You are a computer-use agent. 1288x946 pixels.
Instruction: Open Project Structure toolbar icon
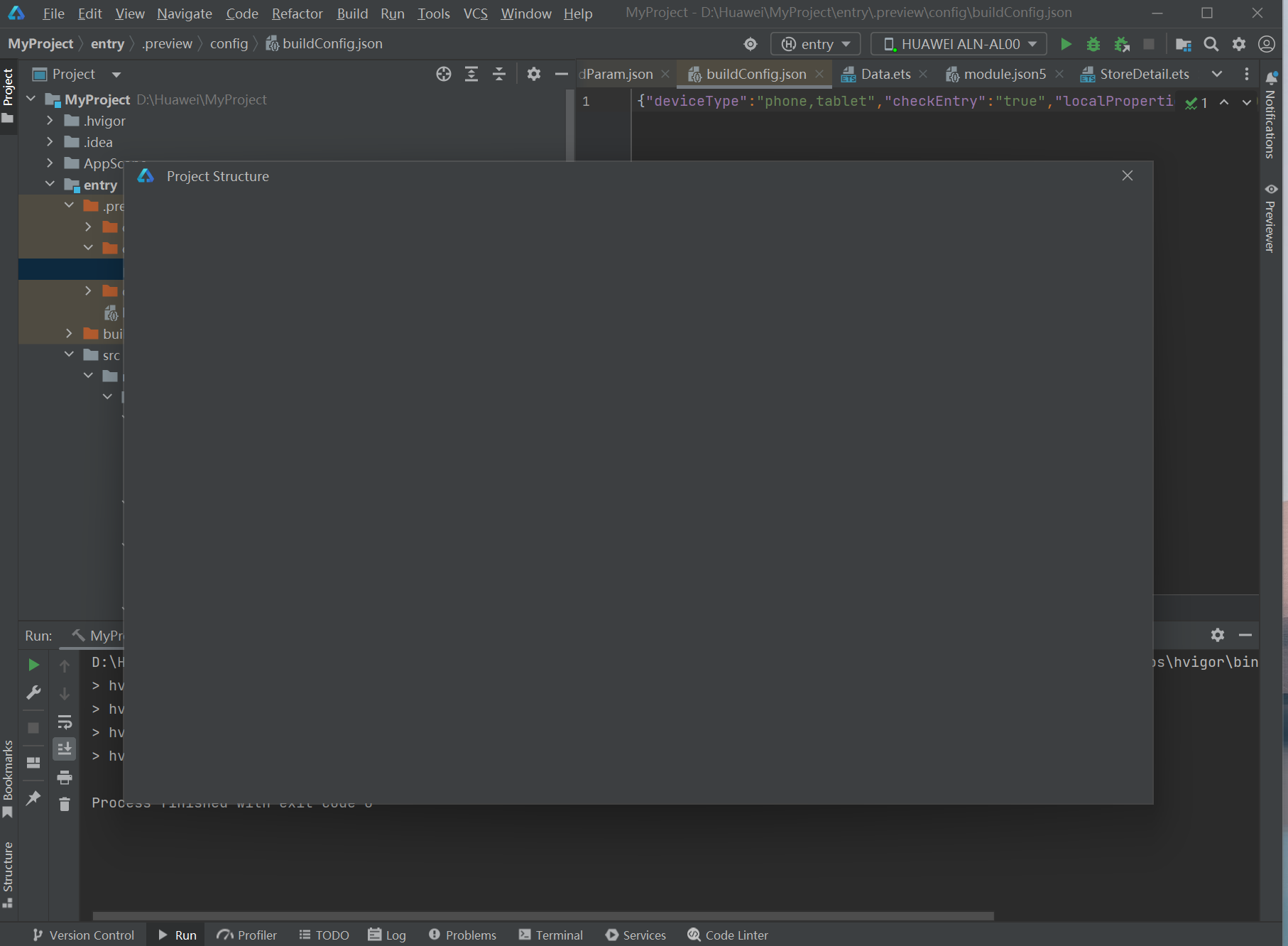1183,44
